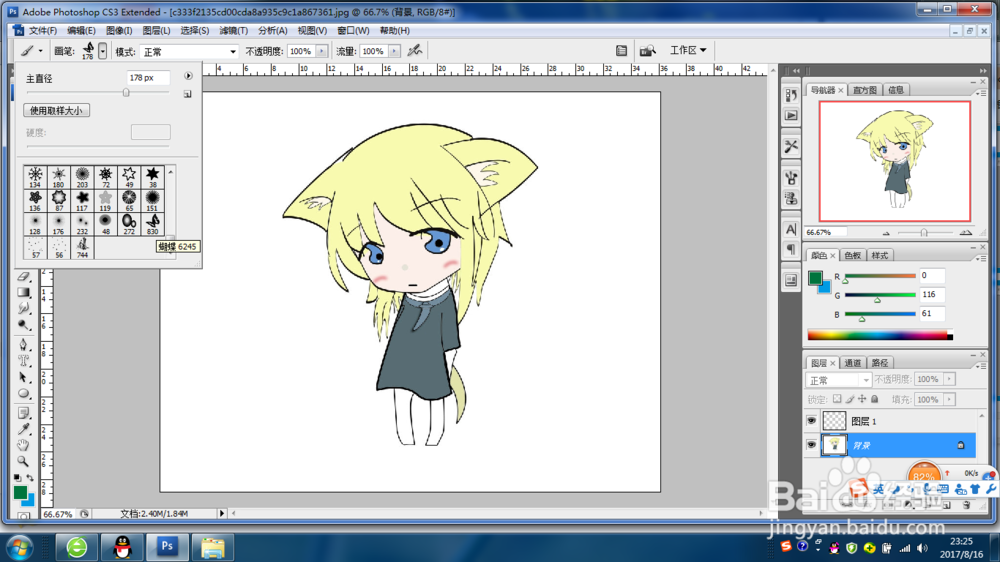Choose the butterfly brush preset 830
The width and height of the screenshot is (1000, 562).
point(152,224)
